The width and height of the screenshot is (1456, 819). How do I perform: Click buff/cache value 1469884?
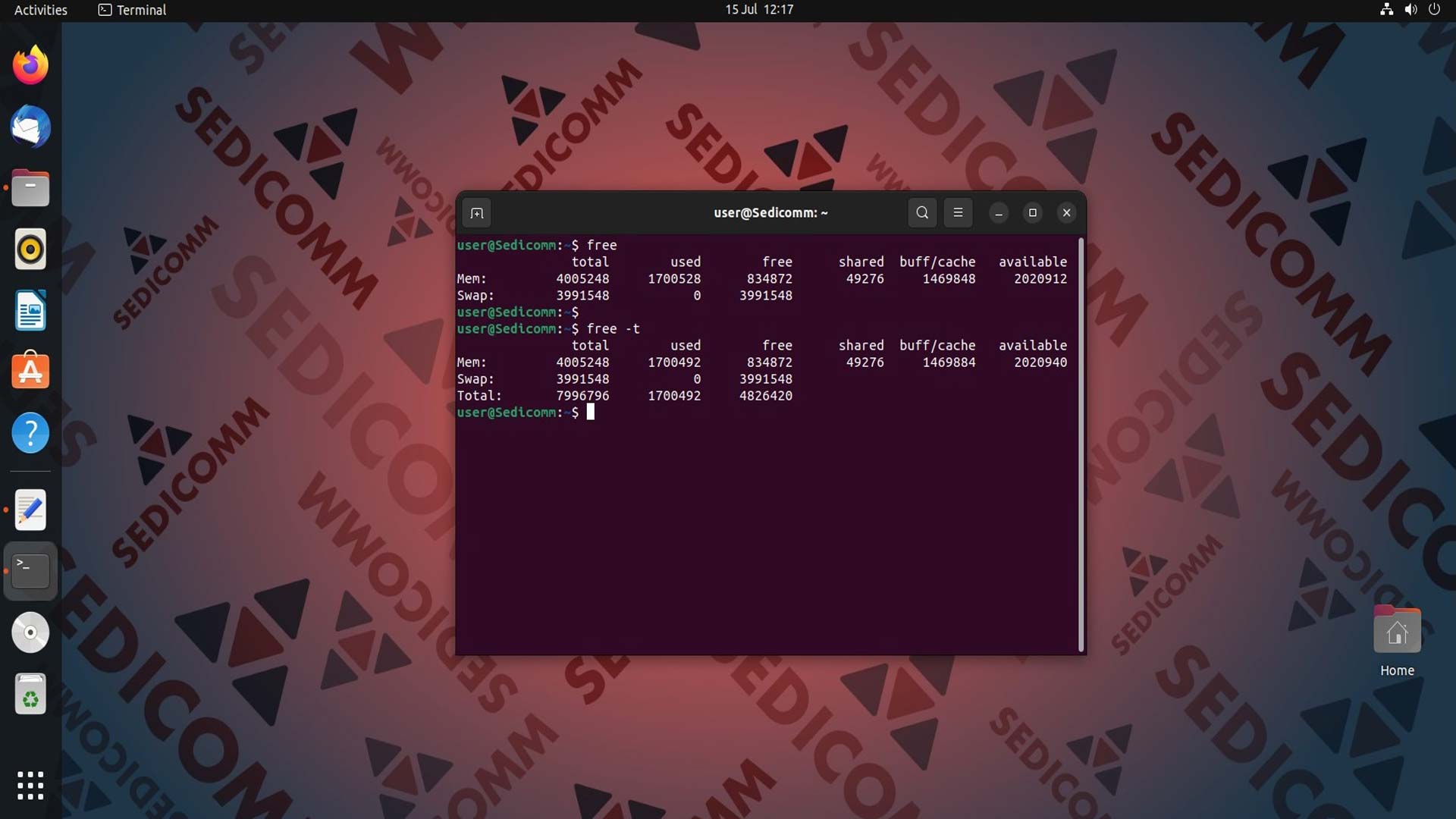tap(949, 362)
